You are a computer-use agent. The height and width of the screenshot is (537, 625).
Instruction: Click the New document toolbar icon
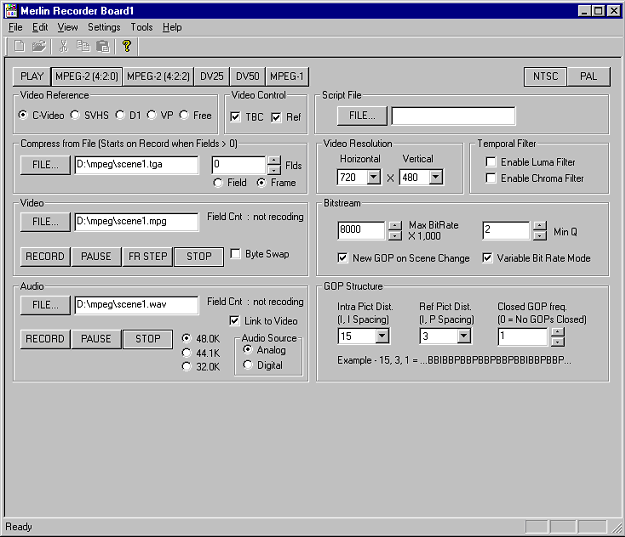pyautogui.click(x=19, y=46)
